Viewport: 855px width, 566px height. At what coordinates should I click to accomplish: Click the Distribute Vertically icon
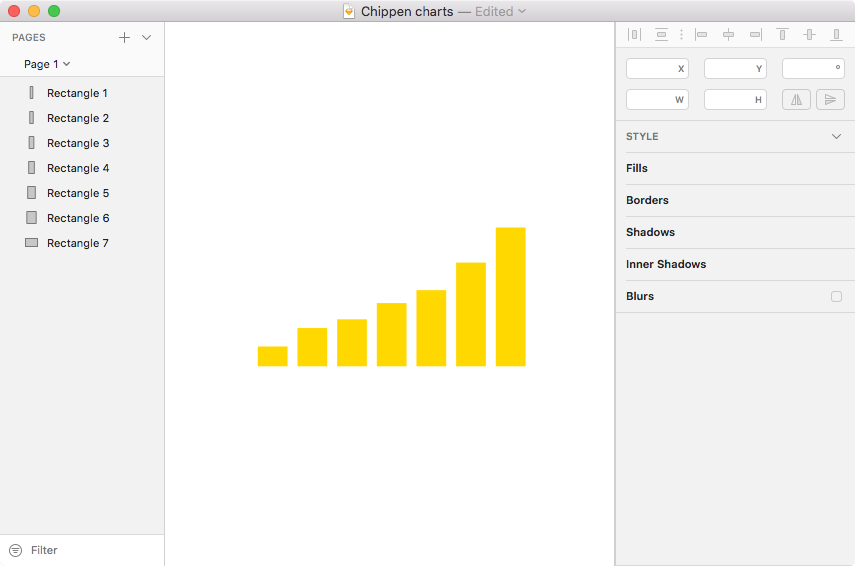click(x=661, y=35)
